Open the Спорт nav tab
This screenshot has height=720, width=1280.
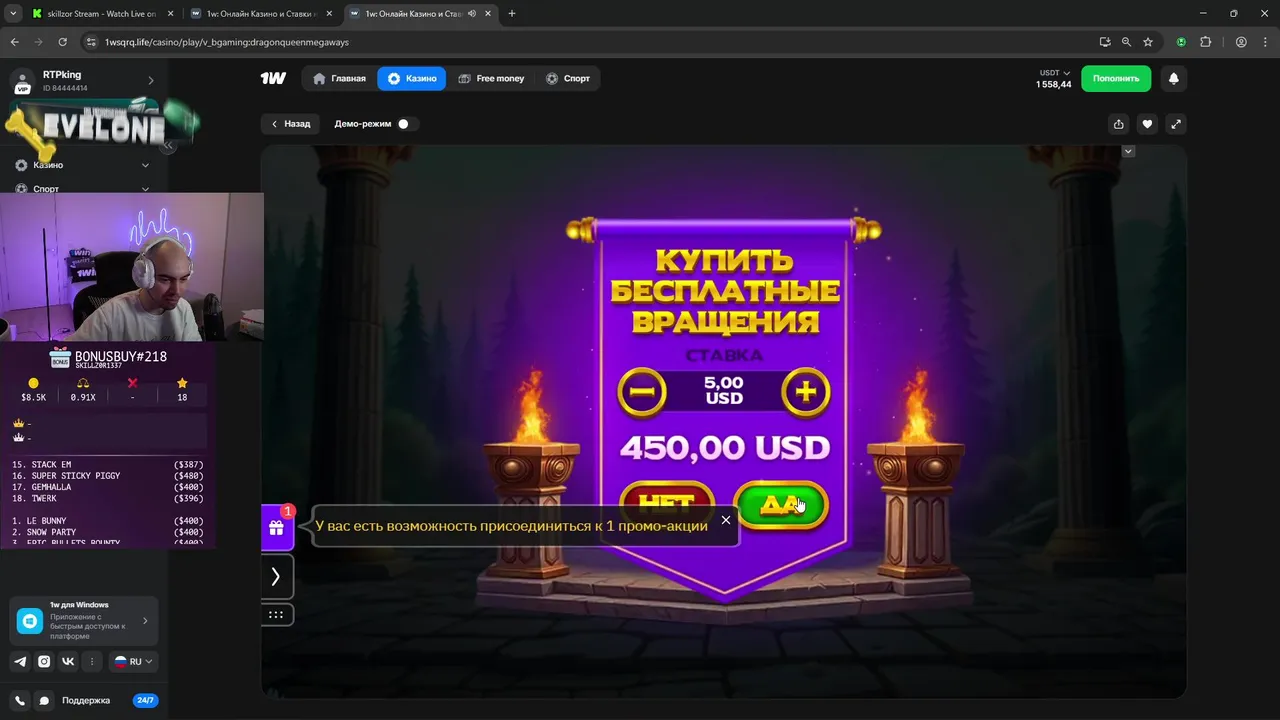567,78
